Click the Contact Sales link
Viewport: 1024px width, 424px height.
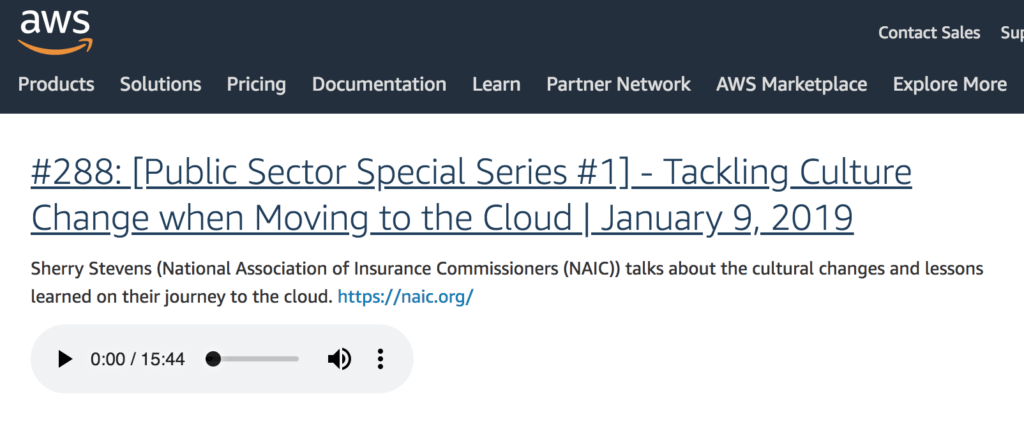(929, 33)
